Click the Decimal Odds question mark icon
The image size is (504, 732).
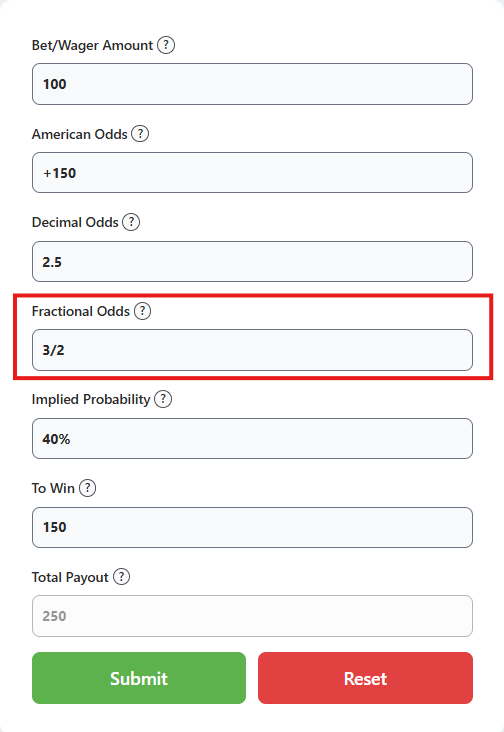pos(131,222)
